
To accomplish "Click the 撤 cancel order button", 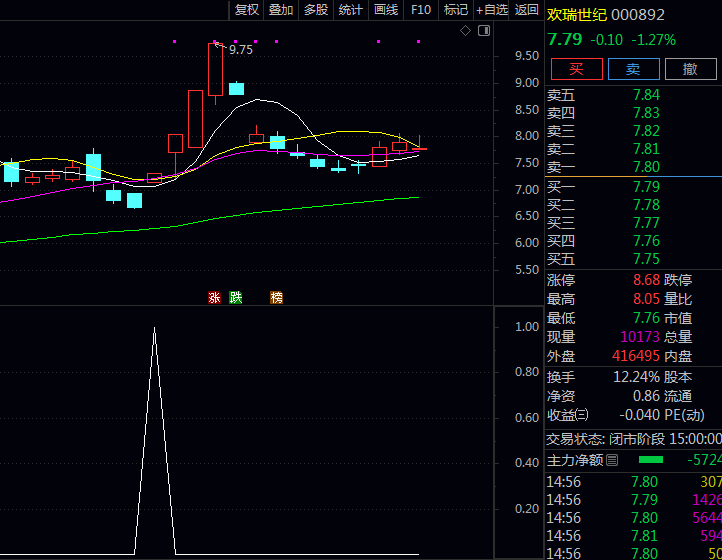I will (690, 69).
